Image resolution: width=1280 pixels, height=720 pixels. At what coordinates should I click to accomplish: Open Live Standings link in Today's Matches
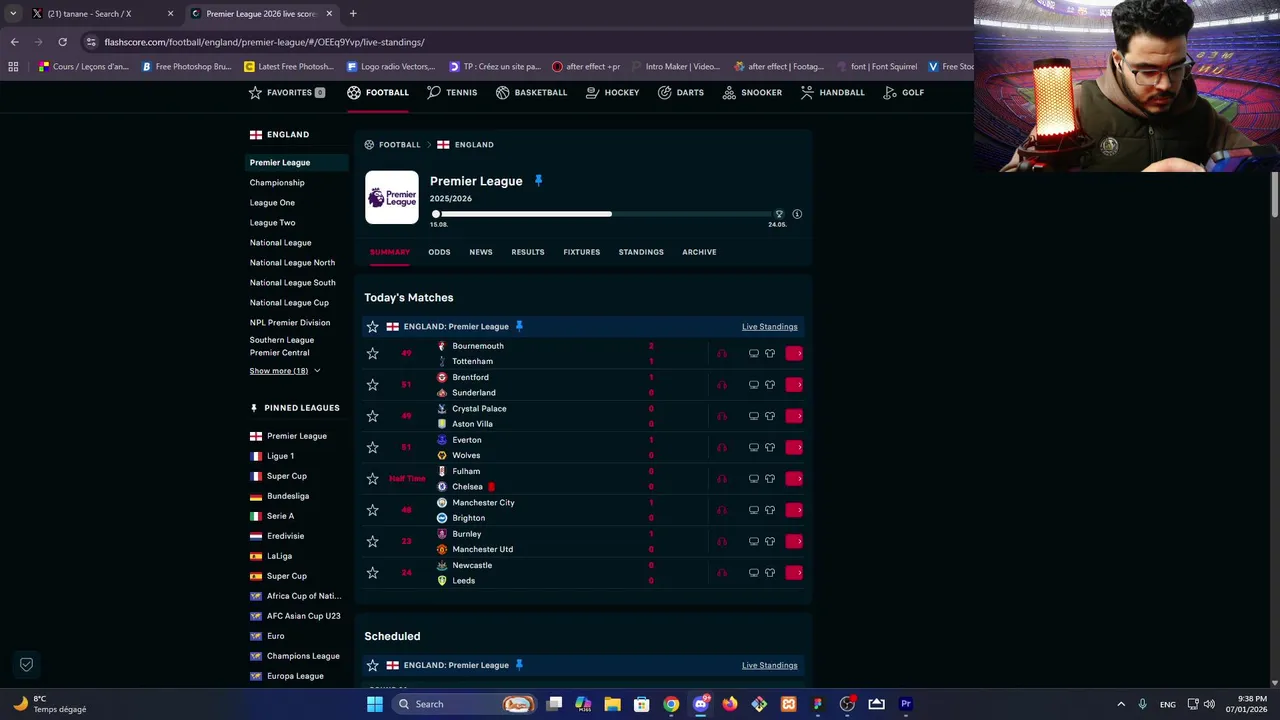coord(770,327)
